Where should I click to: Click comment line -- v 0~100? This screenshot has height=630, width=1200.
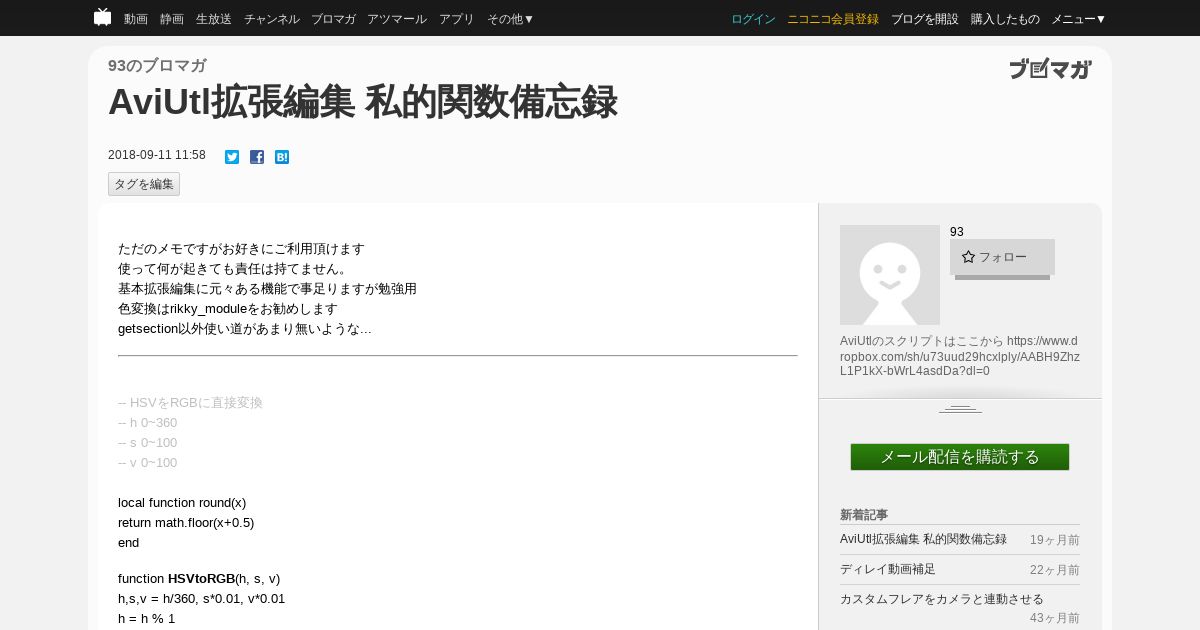(x=147, y=463)
